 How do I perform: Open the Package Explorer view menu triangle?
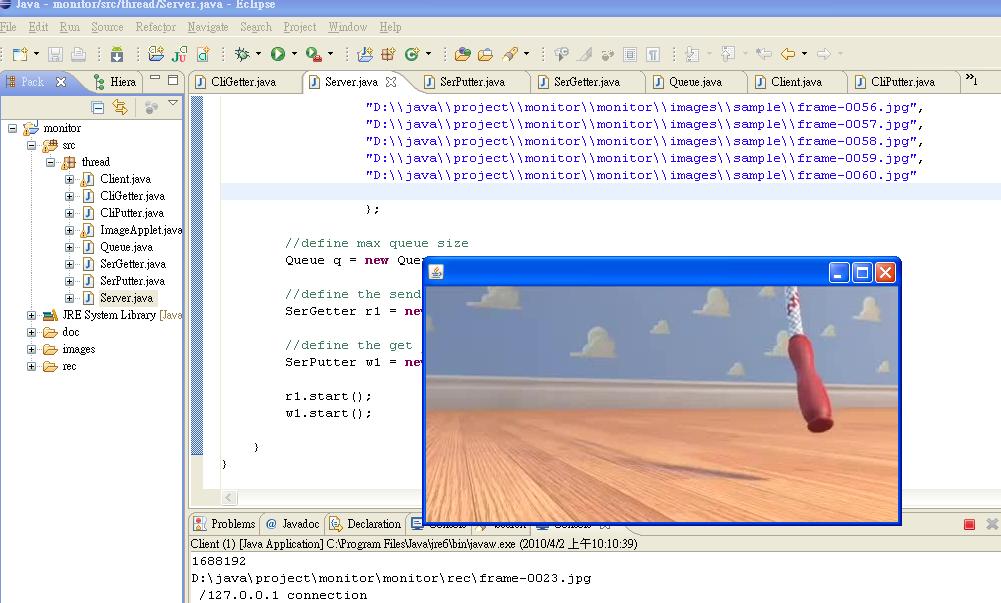tap(172, 103)
